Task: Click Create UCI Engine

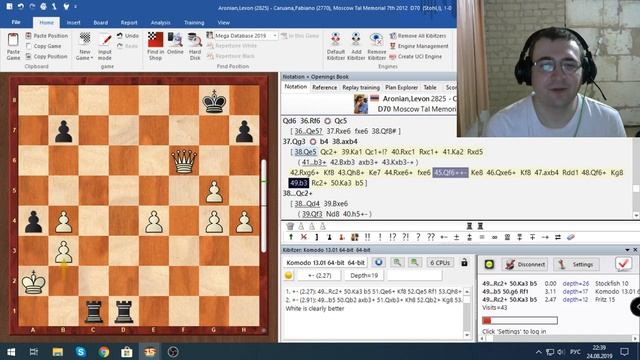Action: [x=416, y=56]
